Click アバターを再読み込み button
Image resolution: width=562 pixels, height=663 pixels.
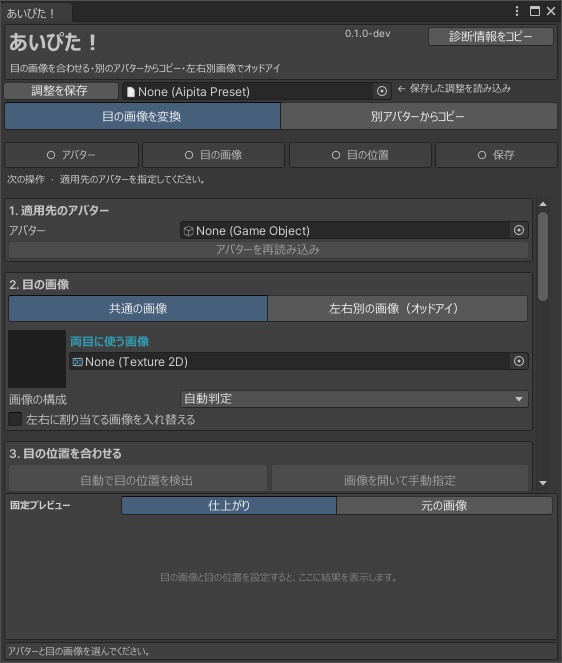[268, 250]
